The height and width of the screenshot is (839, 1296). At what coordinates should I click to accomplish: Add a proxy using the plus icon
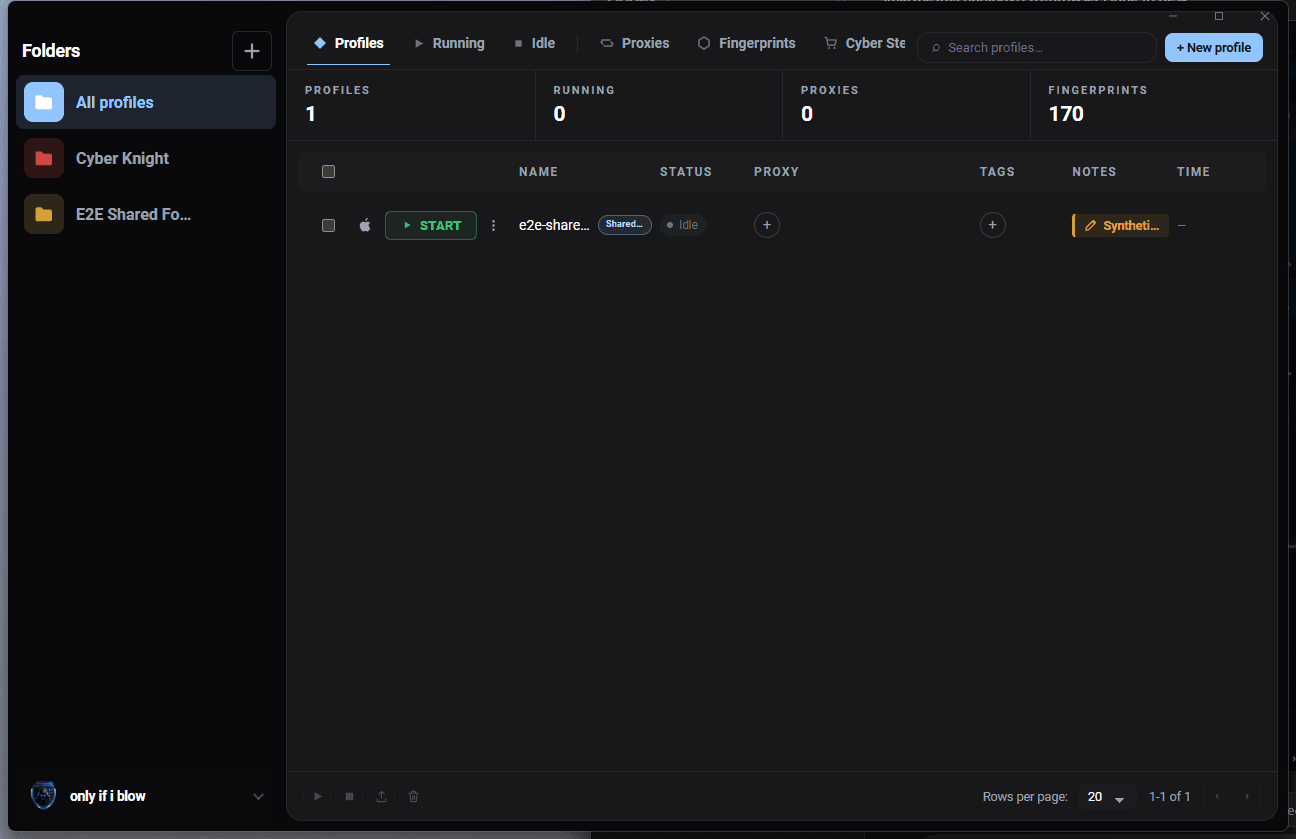click(767, 225)
